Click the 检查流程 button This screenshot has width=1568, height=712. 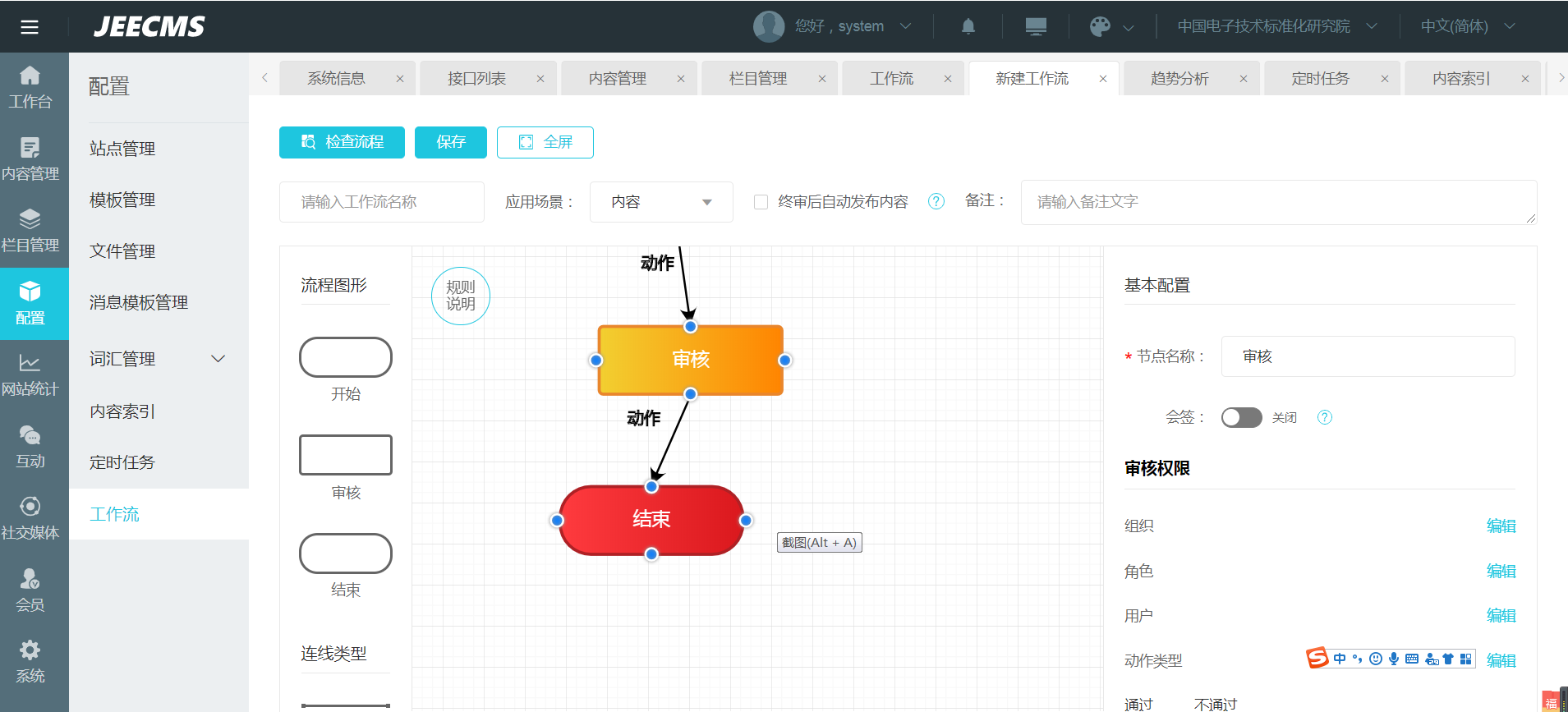342,142
